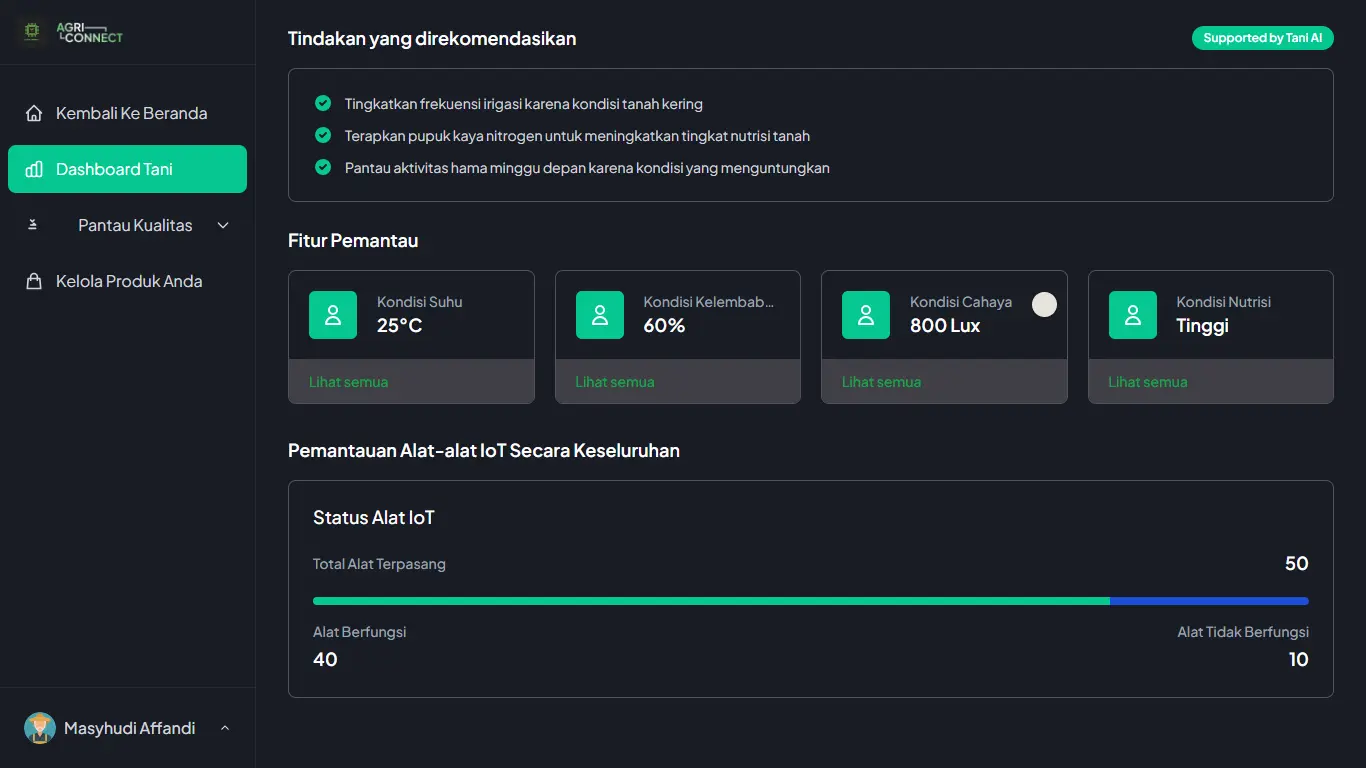The width and height of the screenshot is (1366, 768).
Task: Select the Kondisi Cahaya sensor icon
Action: [865, 314]
